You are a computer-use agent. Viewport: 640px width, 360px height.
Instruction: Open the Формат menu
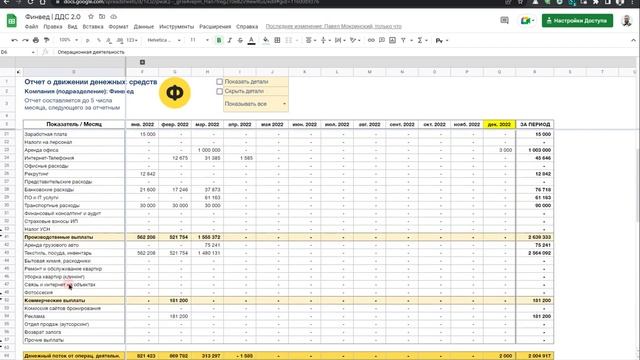click(x=118, y=27)
